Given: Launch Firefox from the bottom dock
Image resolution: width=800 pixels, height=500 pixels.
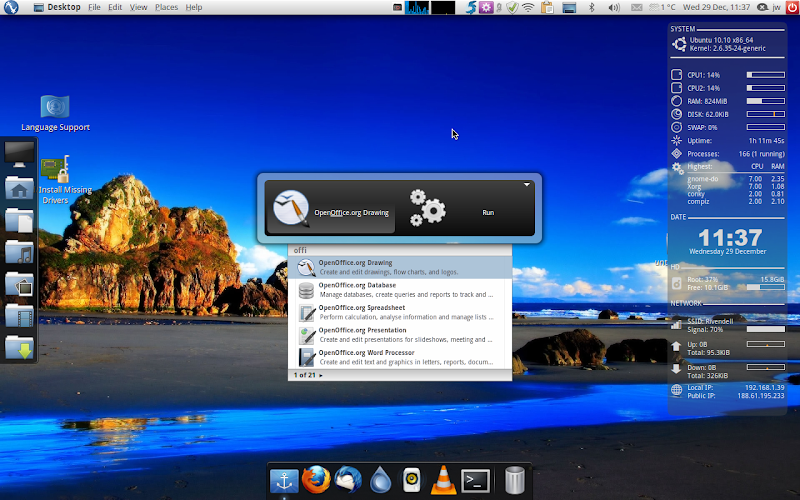Looking at the screenshot, I should [316, 481].
